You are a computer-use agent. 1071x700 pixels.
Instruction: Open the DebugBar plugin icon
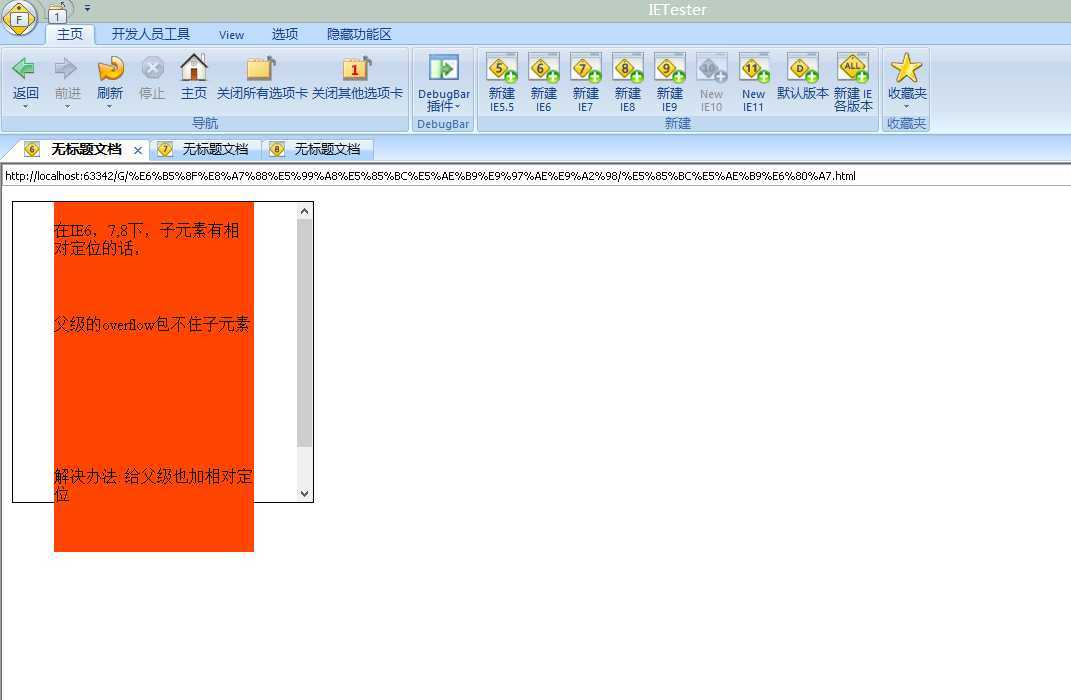443,68
